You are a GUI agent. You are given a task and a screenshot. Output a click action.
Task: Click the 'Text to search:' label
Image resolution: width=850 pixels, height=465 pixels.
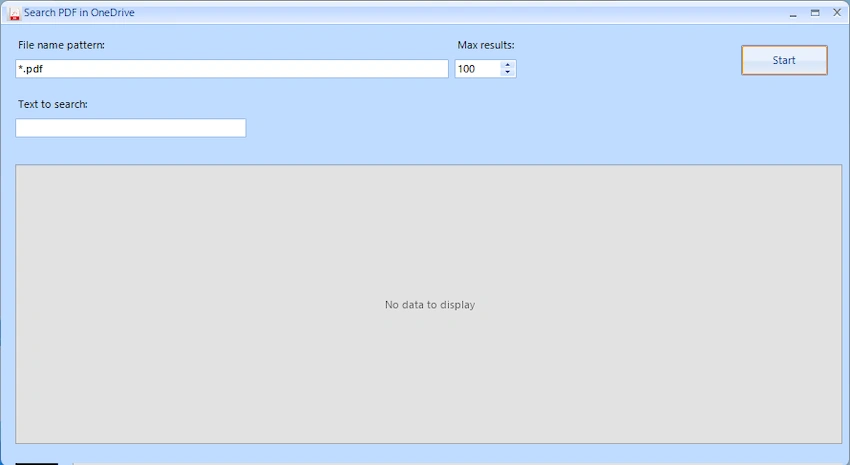pos(53,104)
